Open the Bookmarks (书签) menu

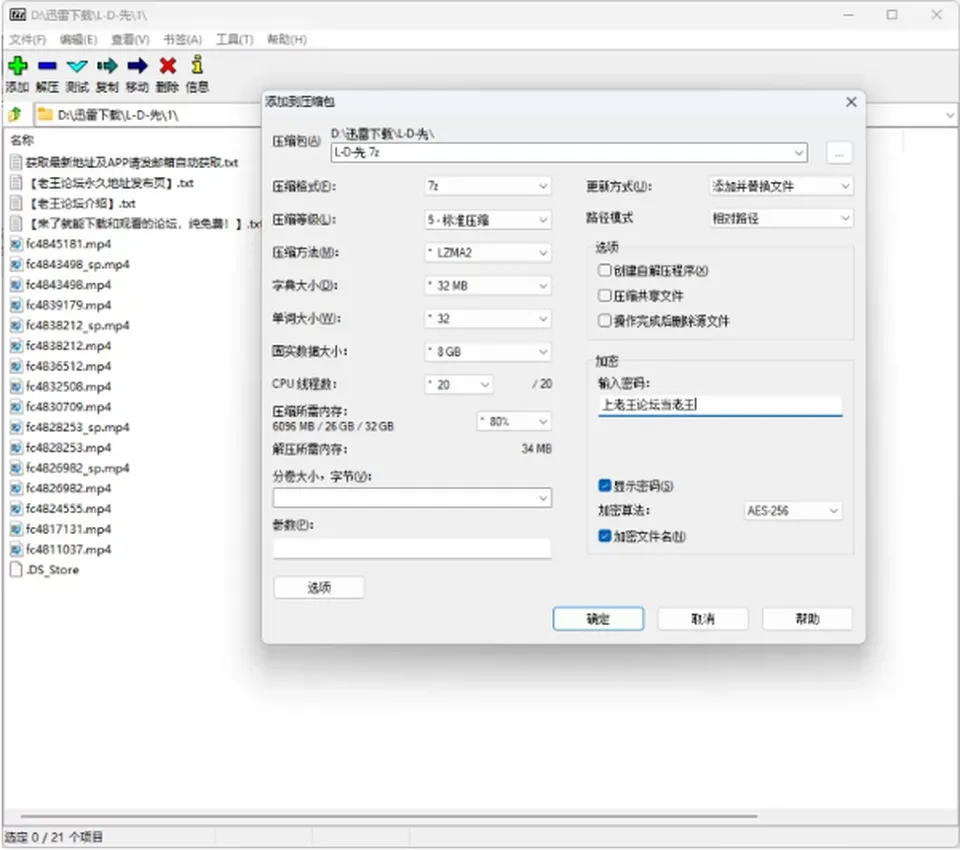[x=182, y=40]
